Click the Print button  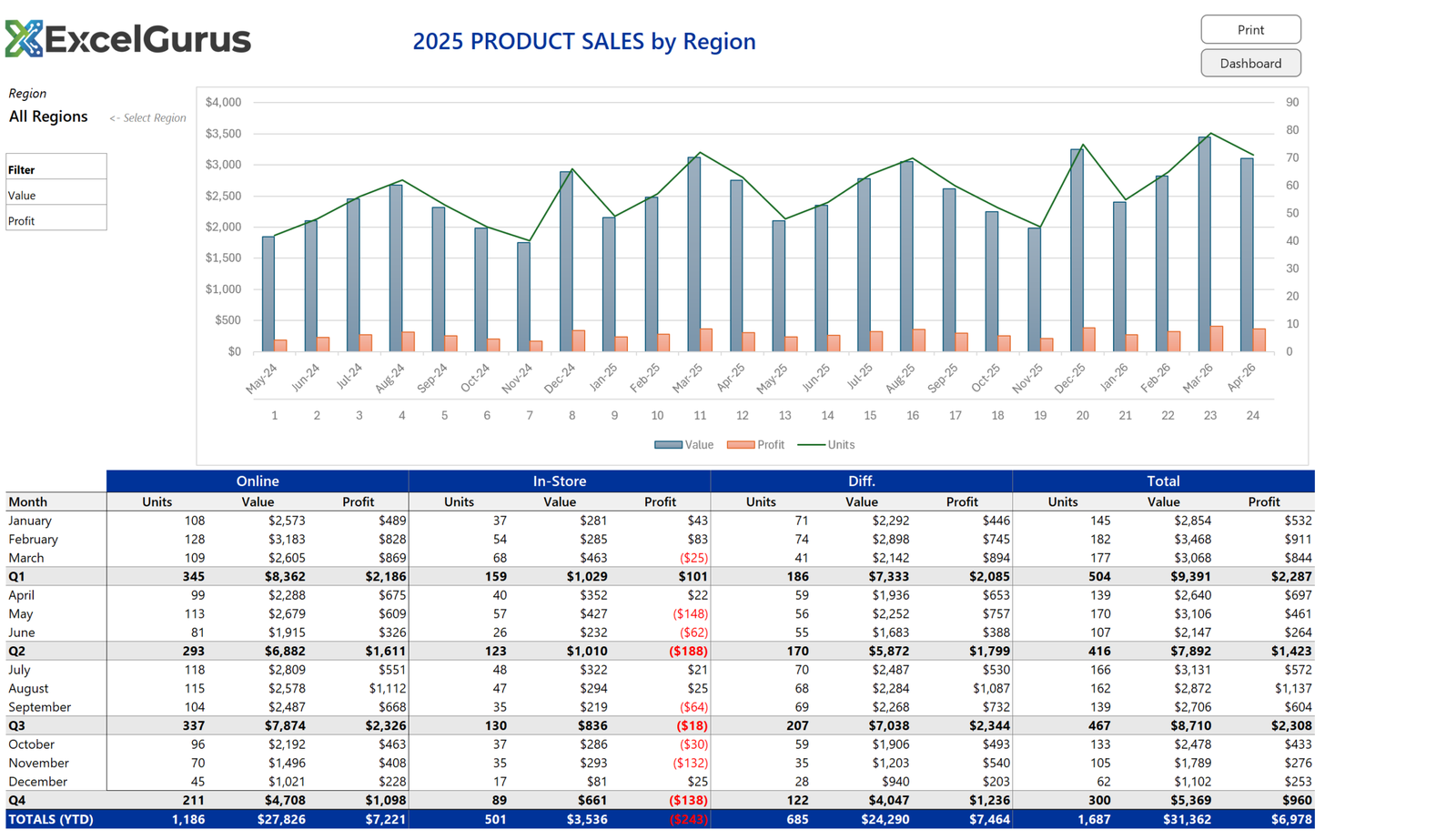pos(1250,29)
